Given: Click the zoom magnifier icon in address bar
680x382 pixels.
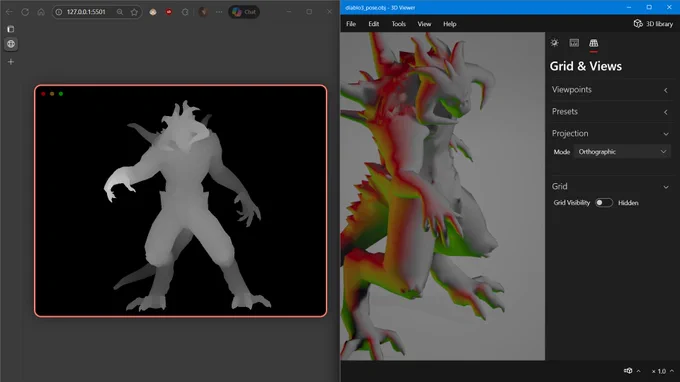Looking at the screenshot, I should point(120,12).
